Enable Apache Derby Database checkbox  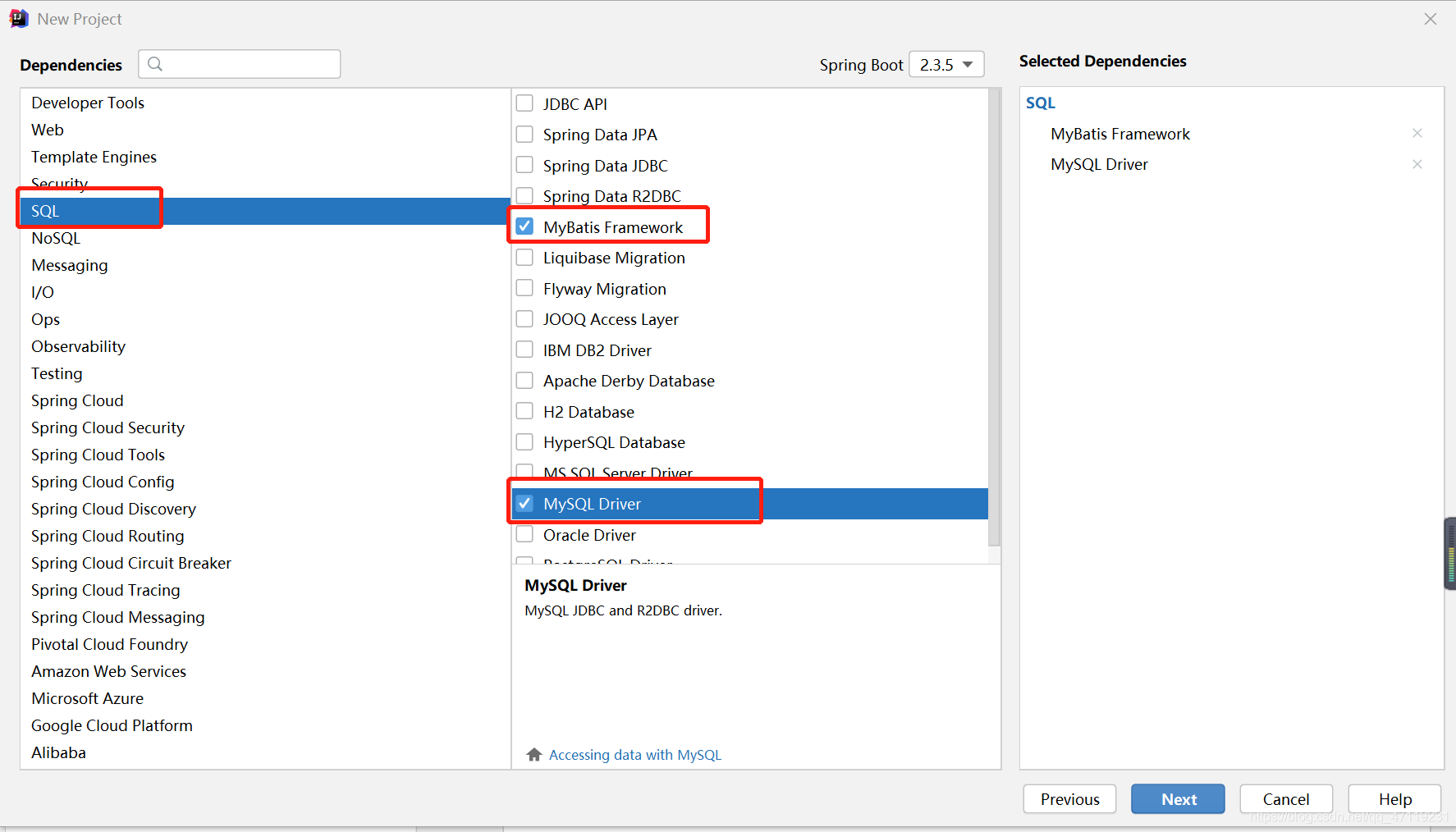(x=524, y=381)
